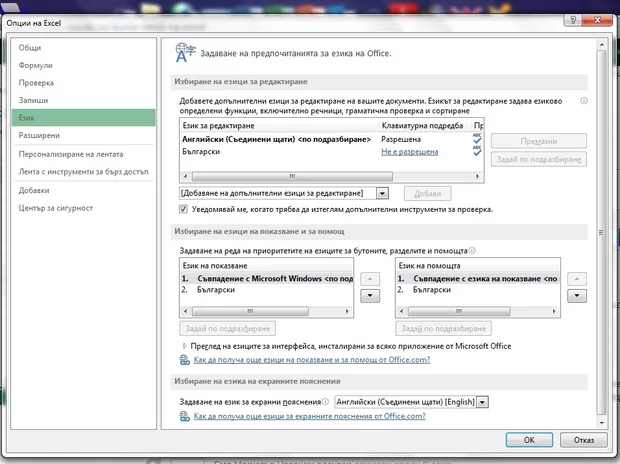Viewport: 620px width, 464px height.
Task: Open link Как да получа още езици на показване
Action: click(x=312, y=360)
